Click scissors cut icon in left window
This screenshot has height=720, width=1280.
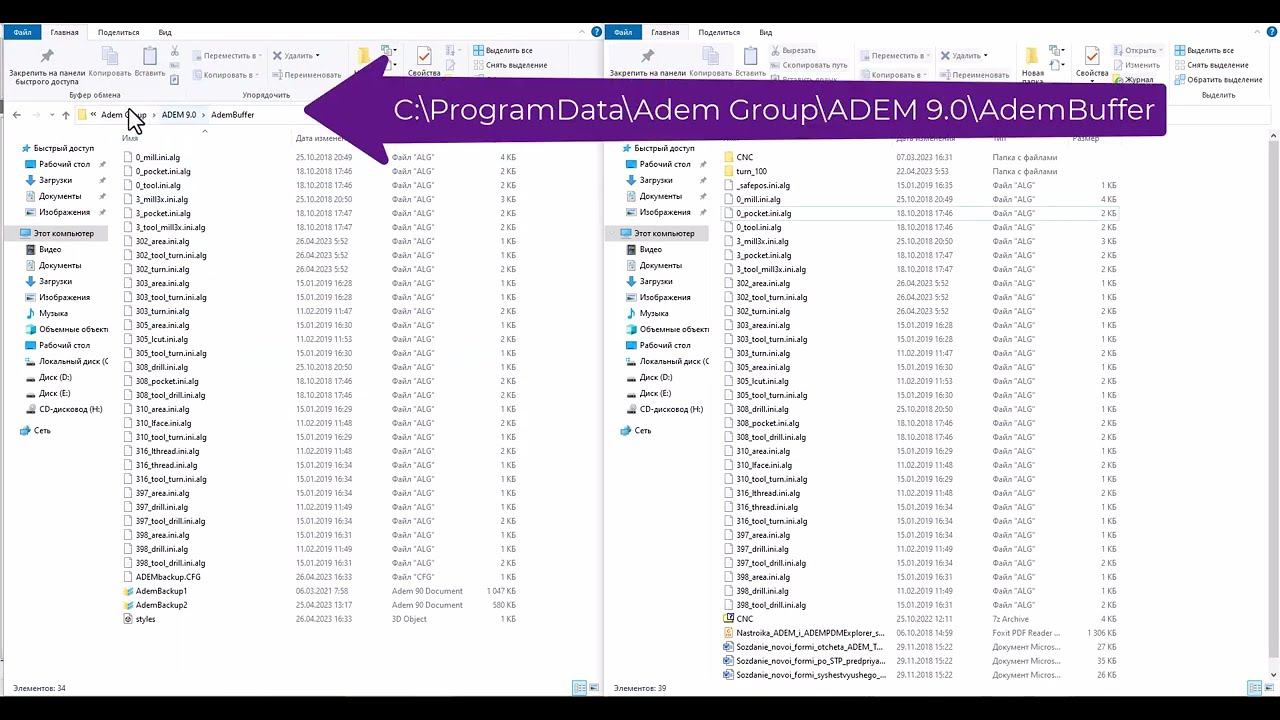pos(175,50)
